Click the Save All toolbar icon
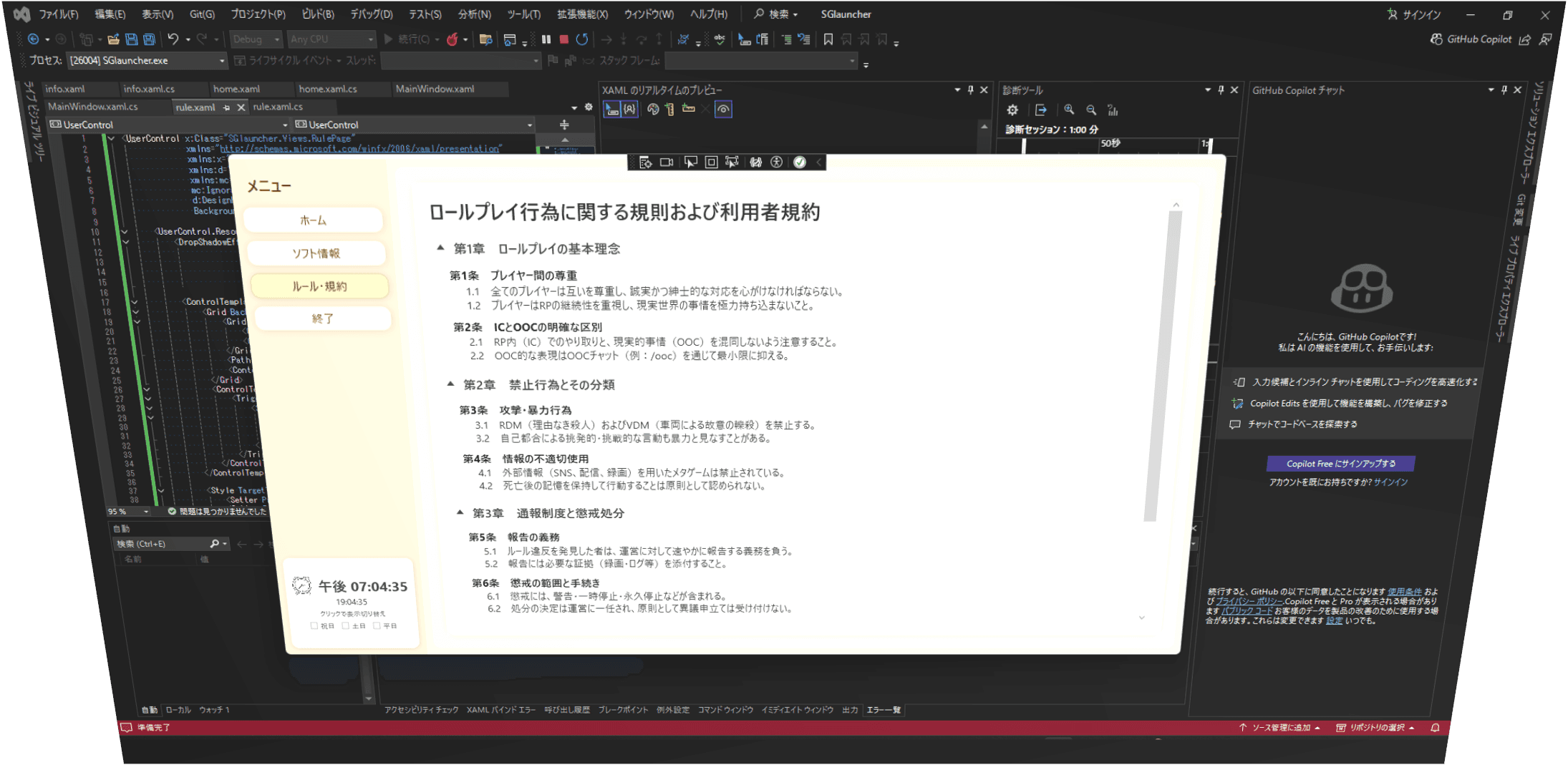This screenshot has height=765, width=1568. coord(149,39)
